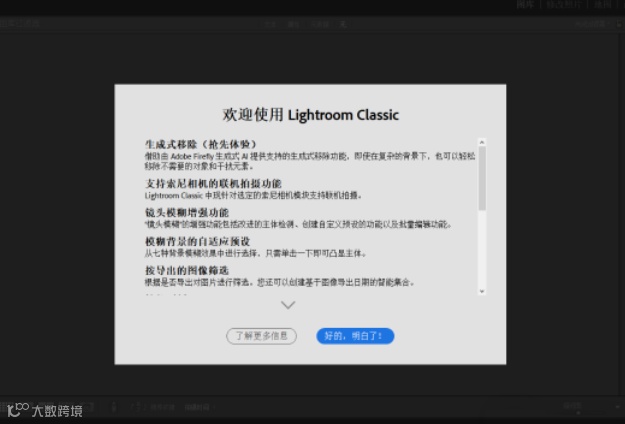The width and height of the screenshot is (625, 424).
Task: Select the 文本 library filter
Action: (x=270, y=24)
